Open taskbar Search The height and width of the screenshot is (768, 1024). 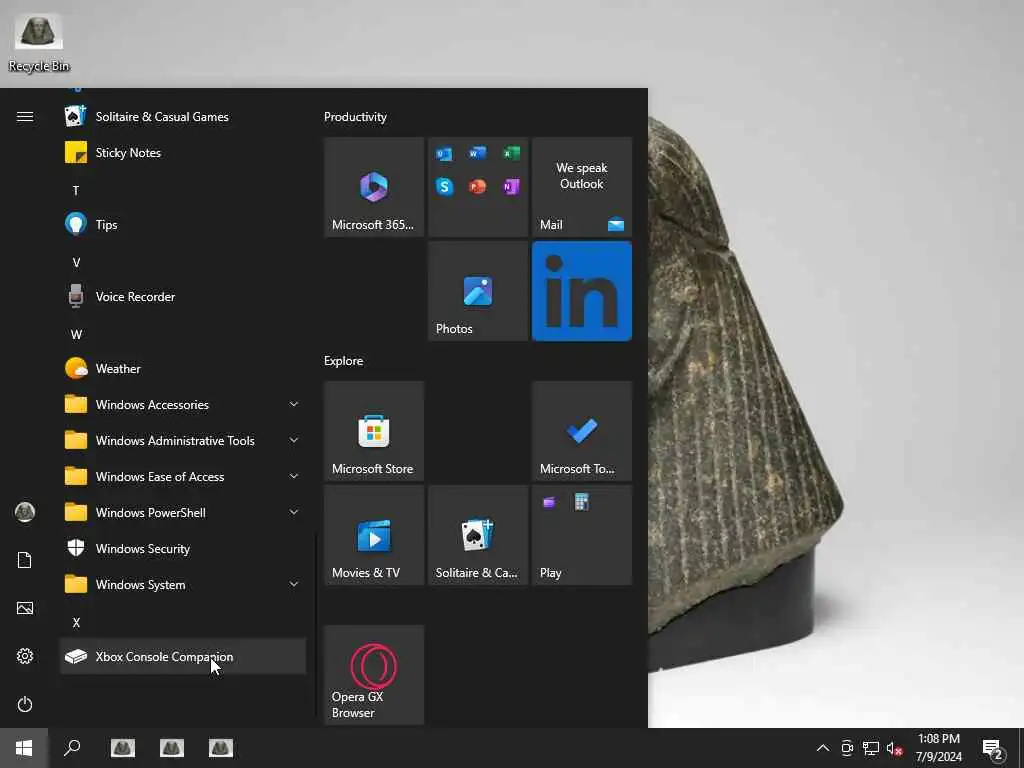tap(72, 748)
